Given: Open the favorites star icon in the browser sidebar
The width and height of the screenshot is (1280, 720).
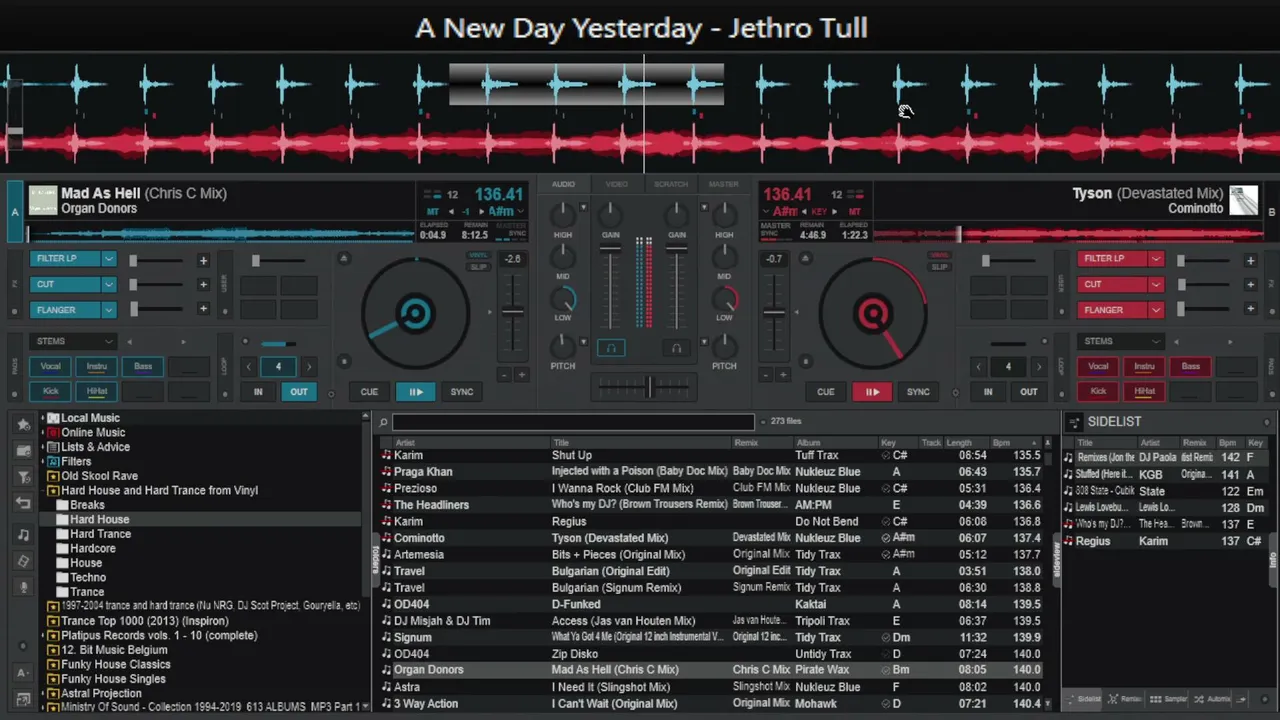Looking at the screenshot, I should pyautogui.click(x=23, y=424).
